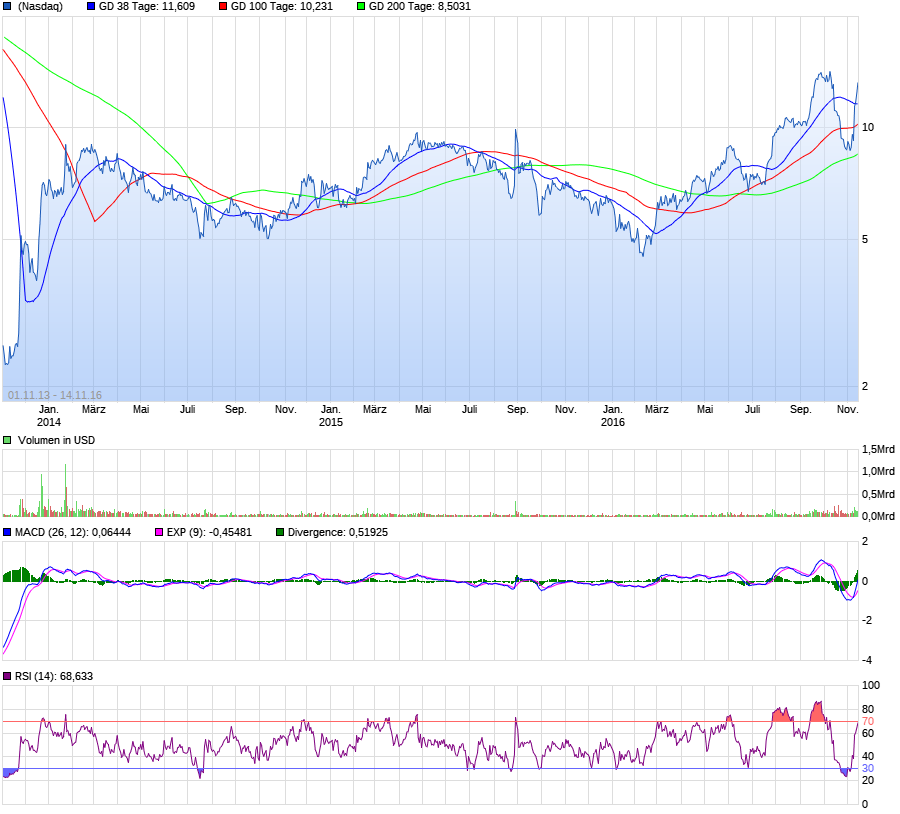
Task: Click the 1,0Mrd volume axis label
Action: click(x=878, y=471)
